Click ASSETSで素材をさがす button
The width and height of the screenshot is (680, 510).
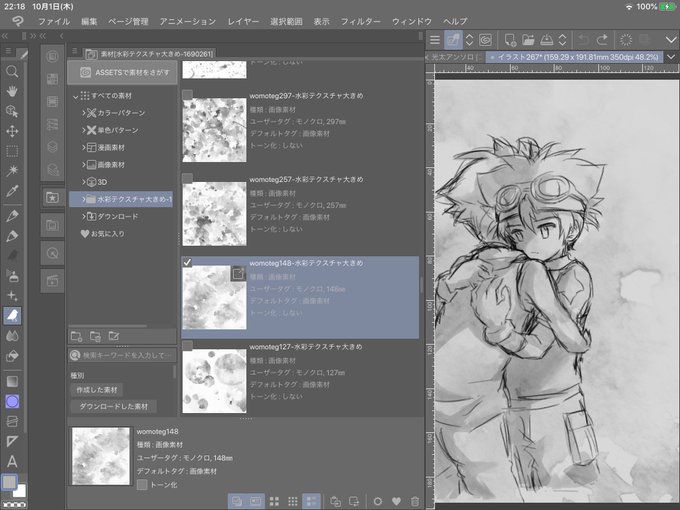[x=122, y=72]
